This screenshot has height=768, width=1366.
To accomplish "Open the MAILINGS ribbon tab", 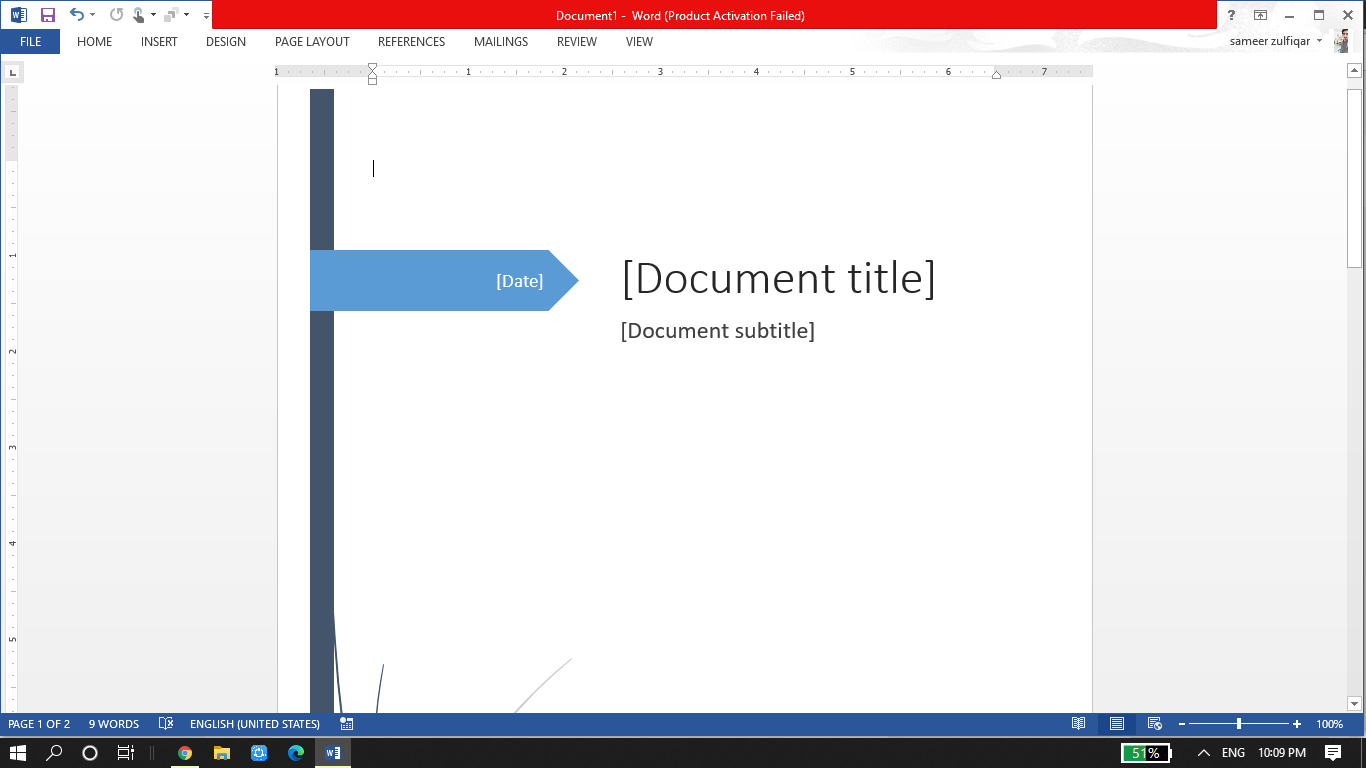I will point(500,41).
